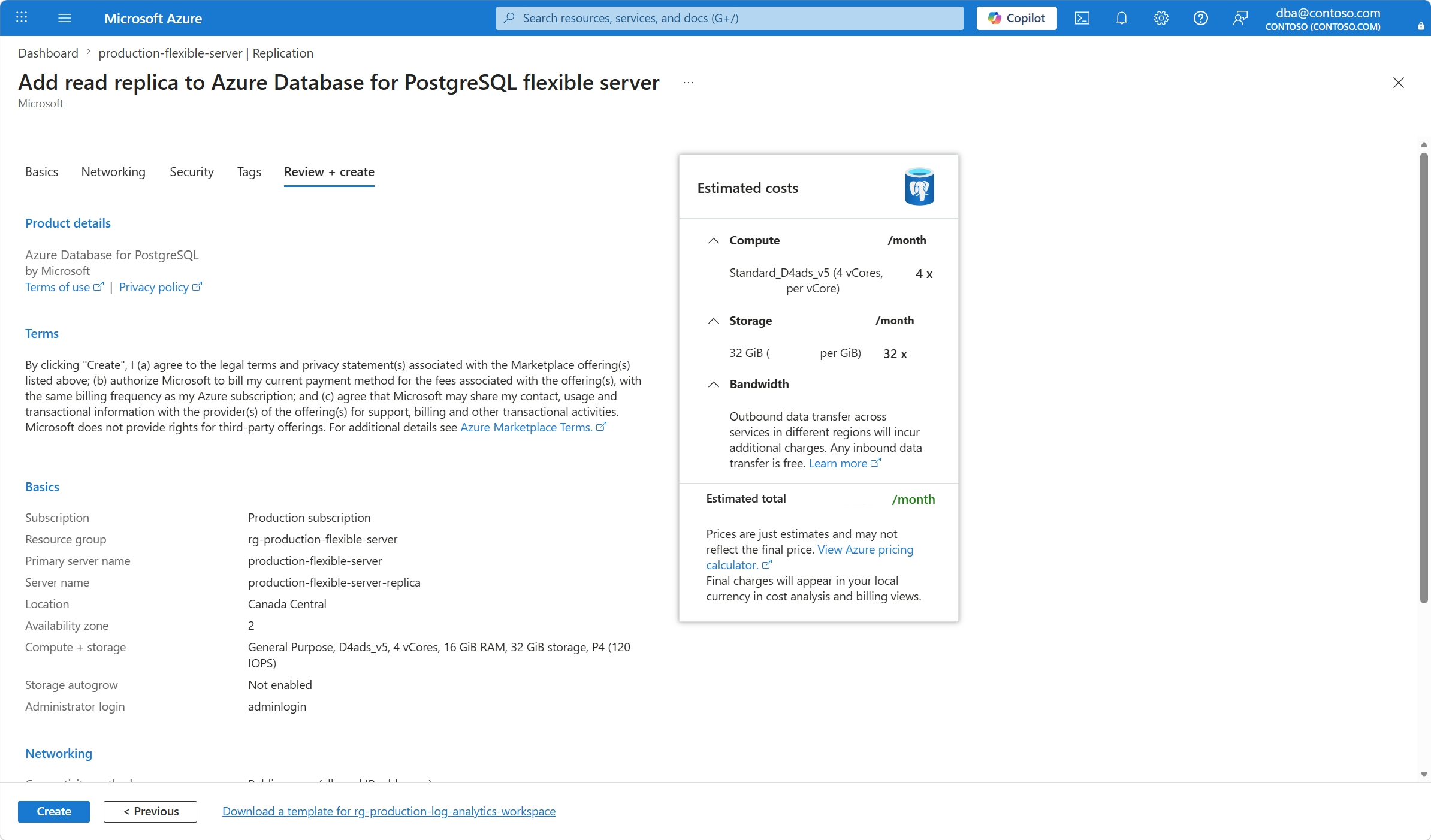
Task: Open the ellipsis more options beside title
Action: tap(689, 83)
